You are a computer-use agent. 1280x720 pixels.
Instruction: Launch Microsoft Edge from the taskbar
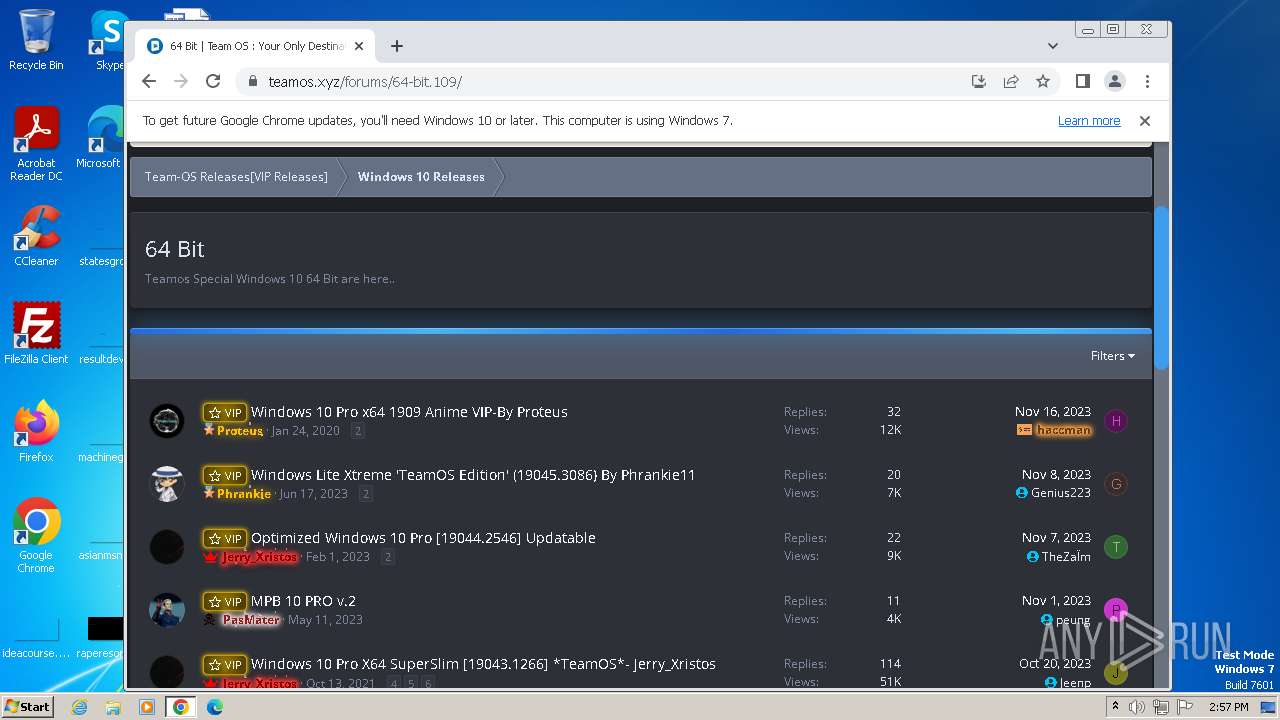click(x=214, y=707)
